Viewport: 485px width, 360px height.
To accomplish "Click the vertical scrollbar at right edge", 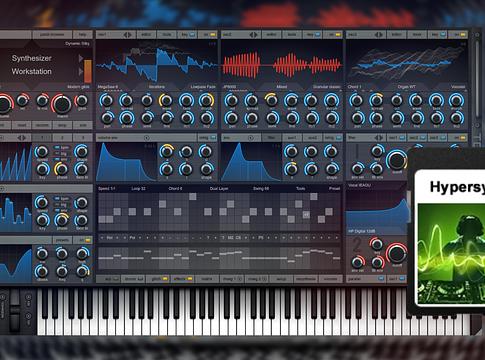I will (x=477, y=78).
